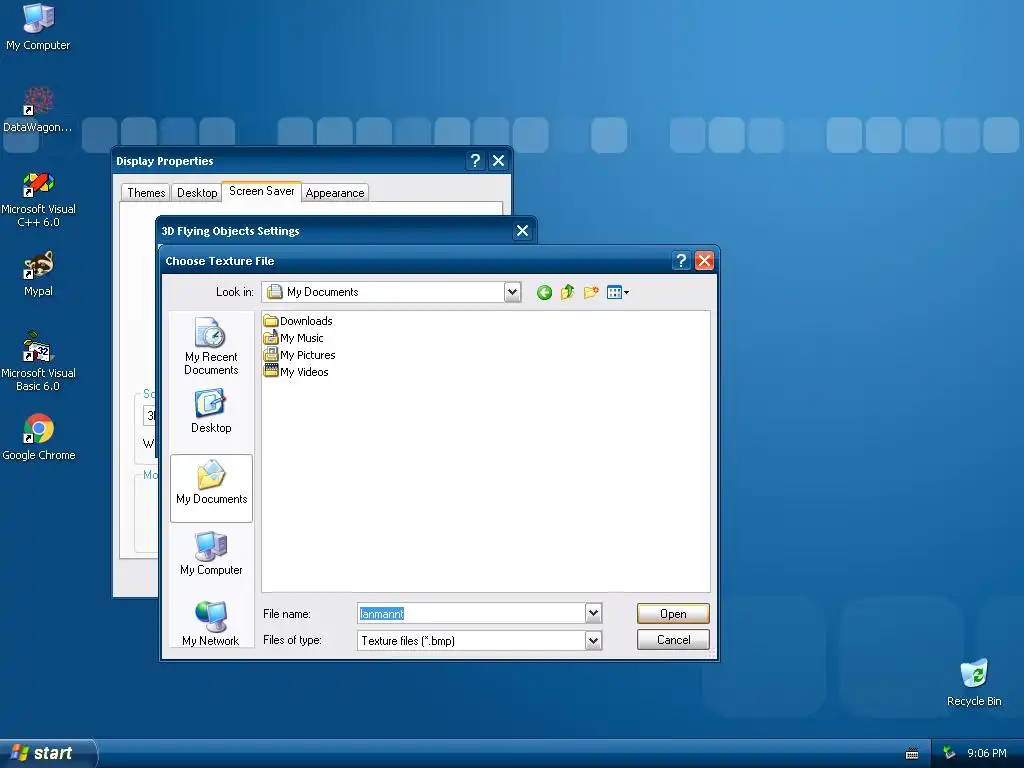Go back using the green arrow icon
1024x768 pixels.
544,293
